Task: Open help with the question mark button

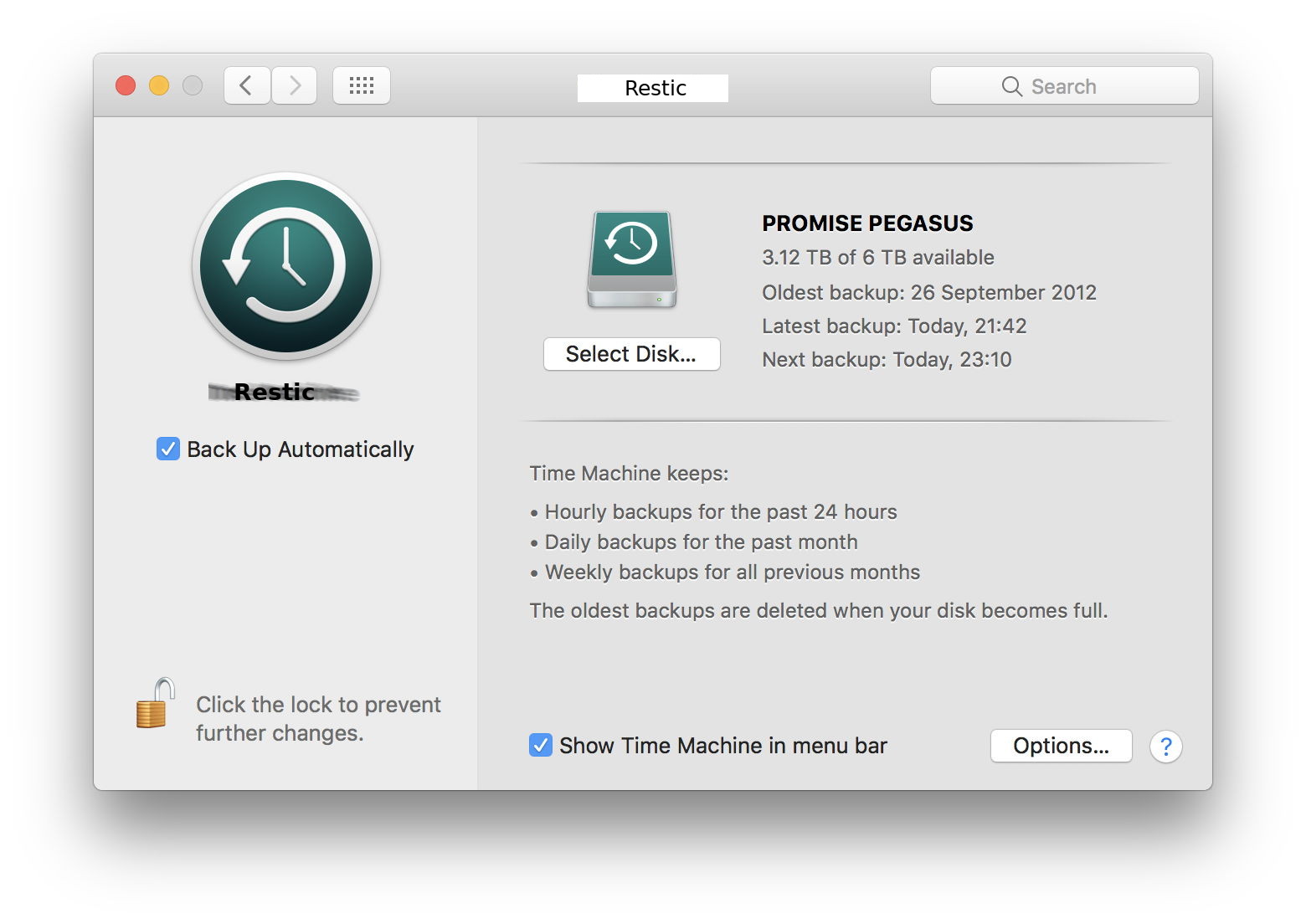Action: tap(1166, 747)
